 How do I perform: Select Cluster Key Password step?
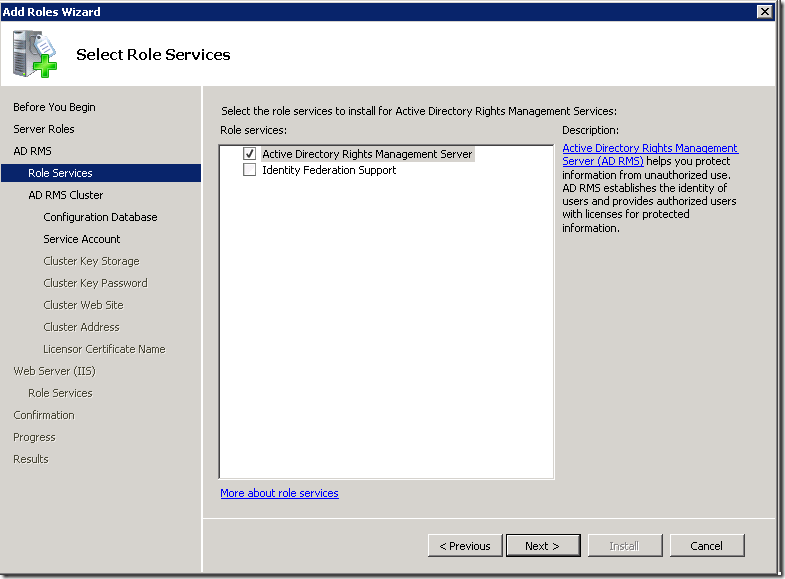pos(95,283)
